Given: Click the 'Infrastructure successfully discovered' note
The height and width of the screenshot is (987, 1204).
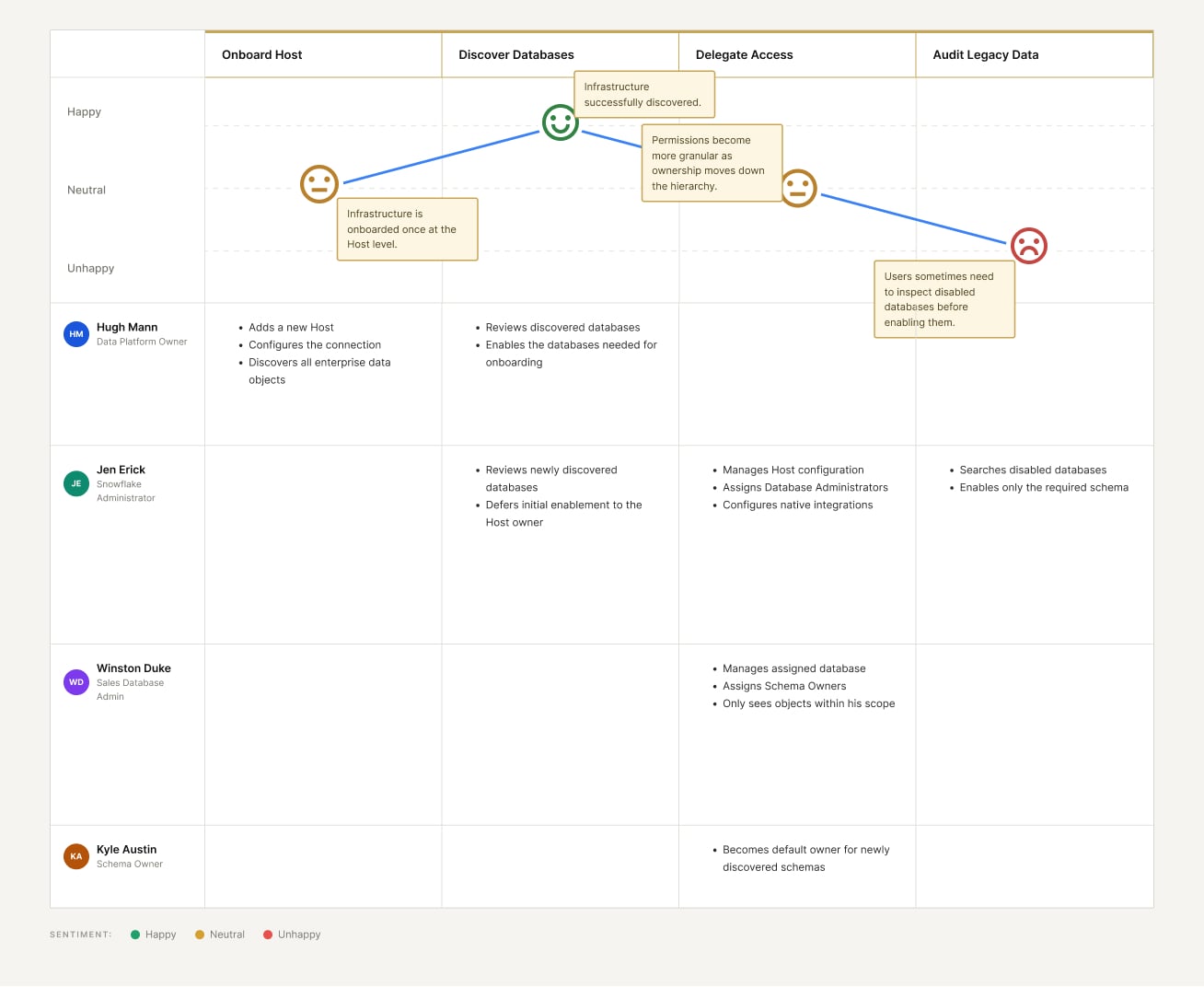Looking at the screenshot, I should tap(644, 95).
